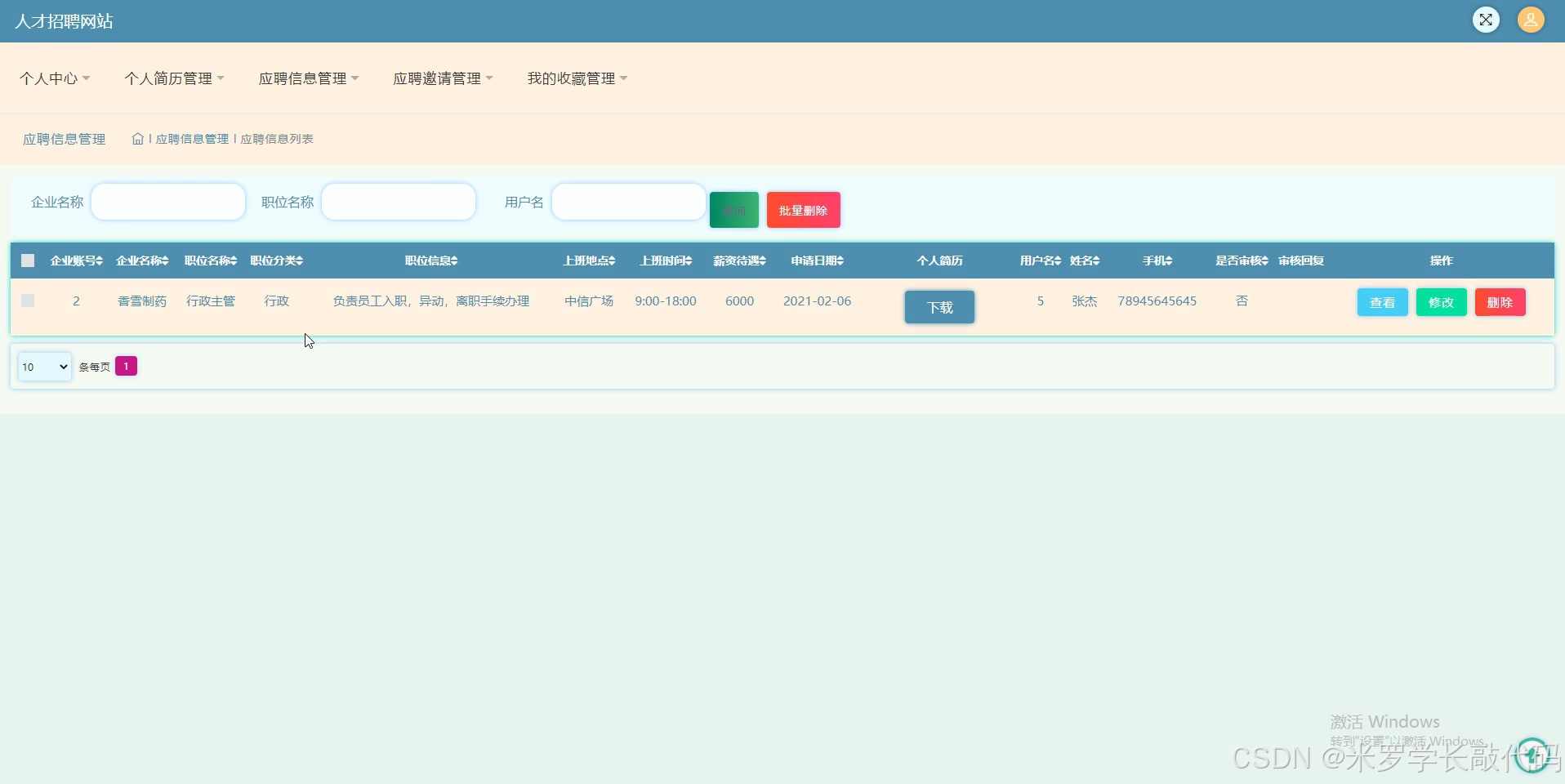Click the 个人简历 column header
Image resolution: width=1565 pixels, height=784 pixels.
pyautogui.click(x=940, y=261)
